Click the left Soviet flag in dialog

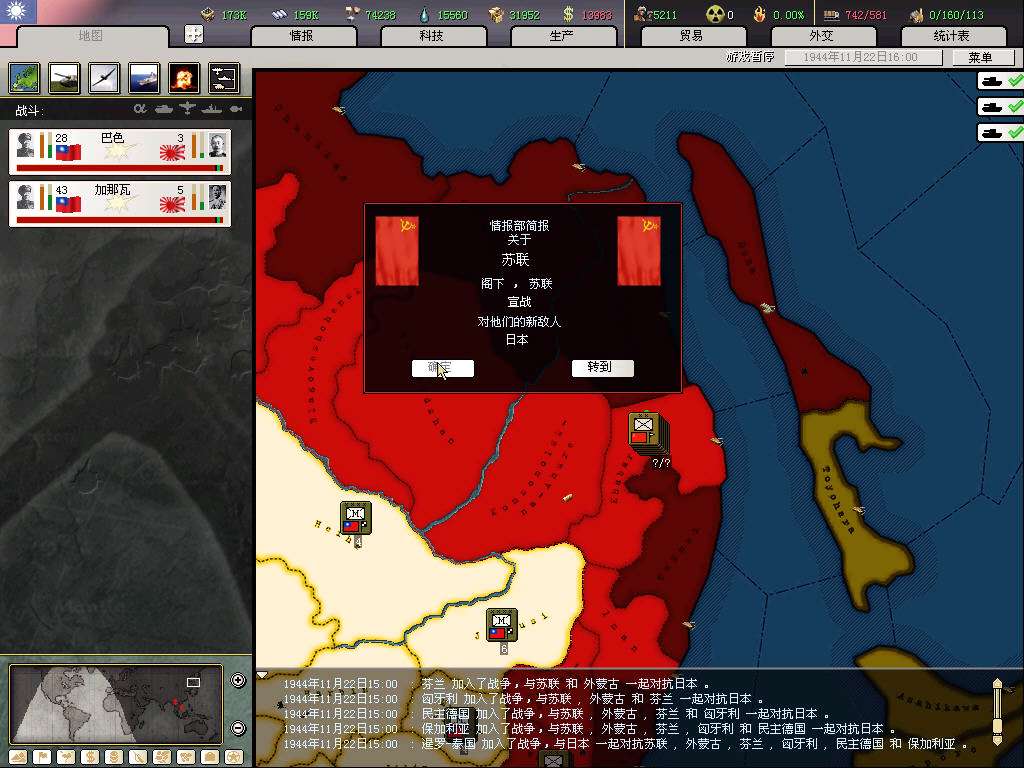click(x=397, y=251)
